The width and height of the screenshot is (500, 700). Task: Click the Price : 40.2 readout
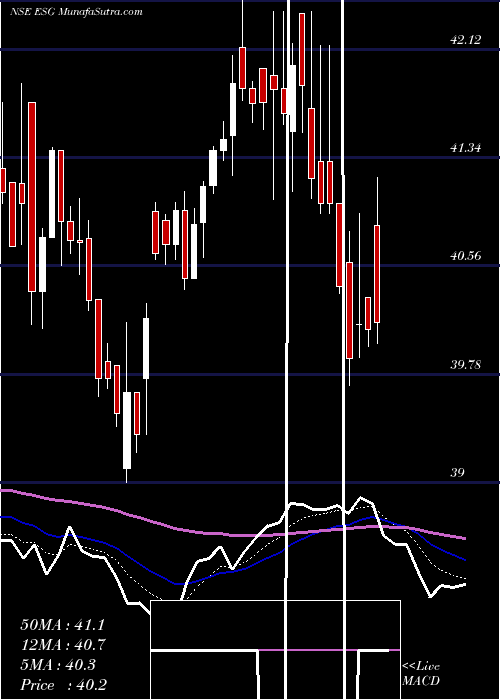click(x=63, y=685)
